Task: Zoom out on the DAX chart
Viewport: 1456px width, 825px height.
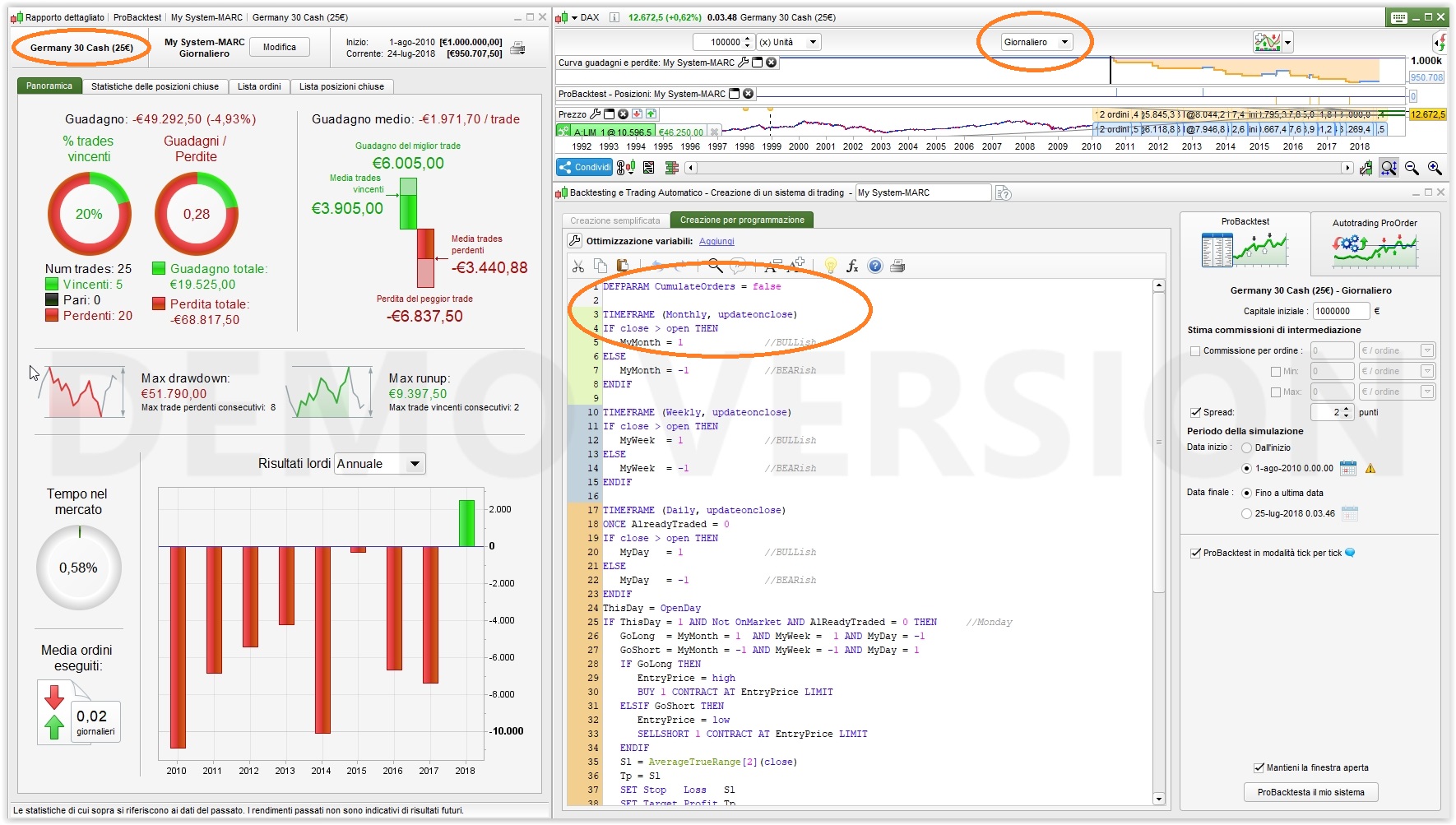Action: [1412, 168]
